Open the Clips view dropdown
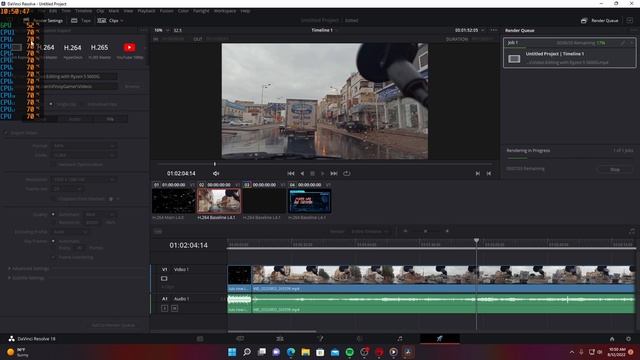 pos(110,20)
